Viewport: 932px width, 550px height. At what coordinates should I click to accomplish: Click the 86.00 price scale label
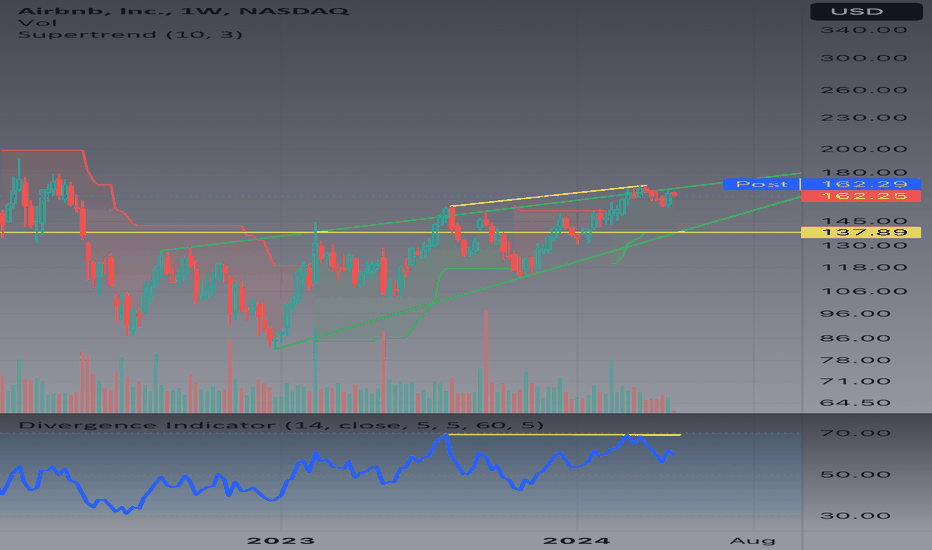point(855,338)
